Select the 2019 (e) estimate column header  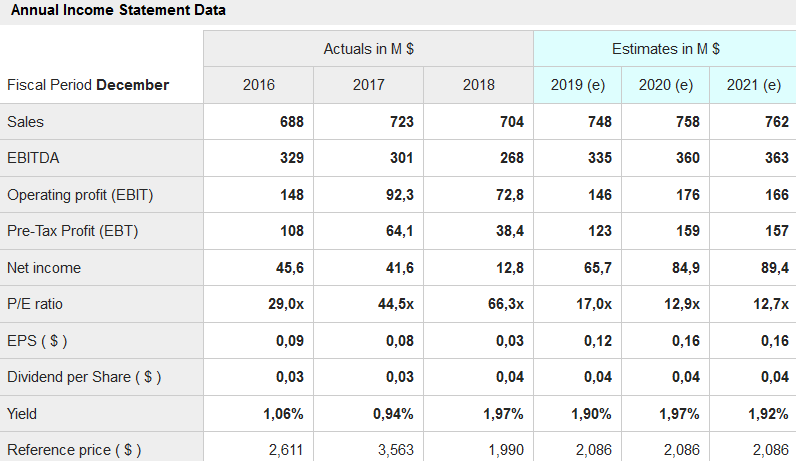tap(577, 85)
